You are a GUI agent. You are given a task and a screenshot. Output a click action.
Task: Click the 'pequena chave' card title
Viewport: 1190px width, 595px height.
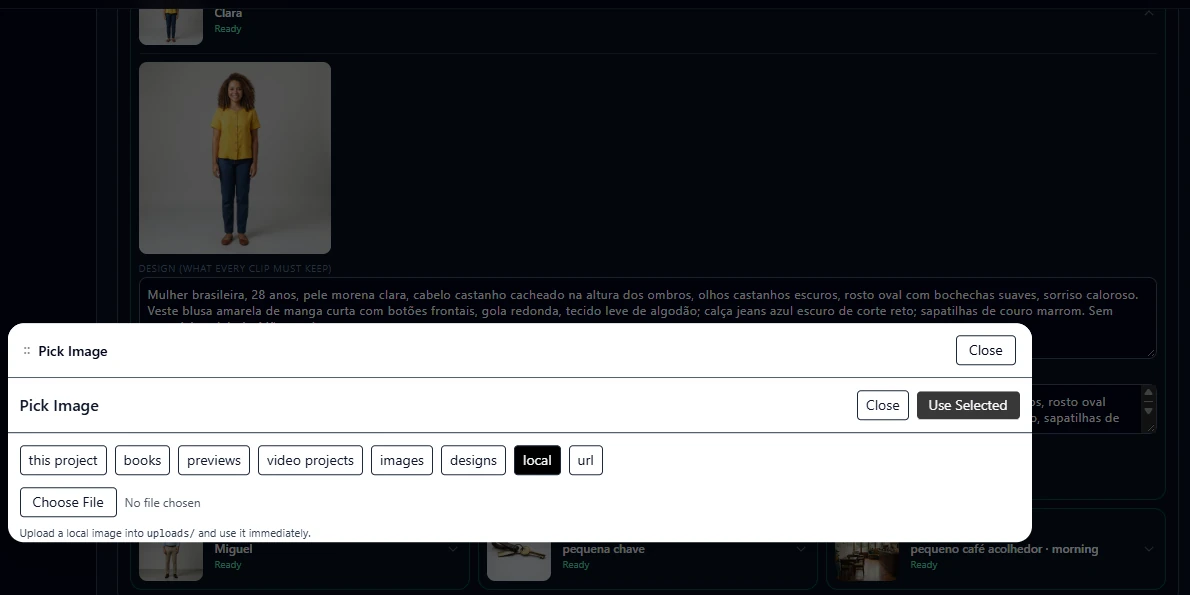[x=603, y=549]
